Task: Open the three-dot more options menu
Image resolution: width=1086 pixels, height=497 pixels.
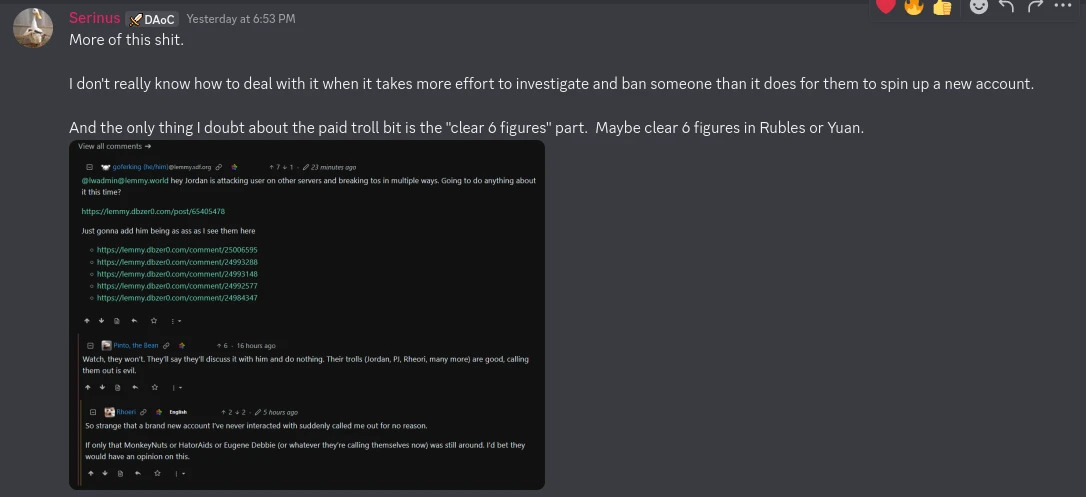Action: (1062, 6)
